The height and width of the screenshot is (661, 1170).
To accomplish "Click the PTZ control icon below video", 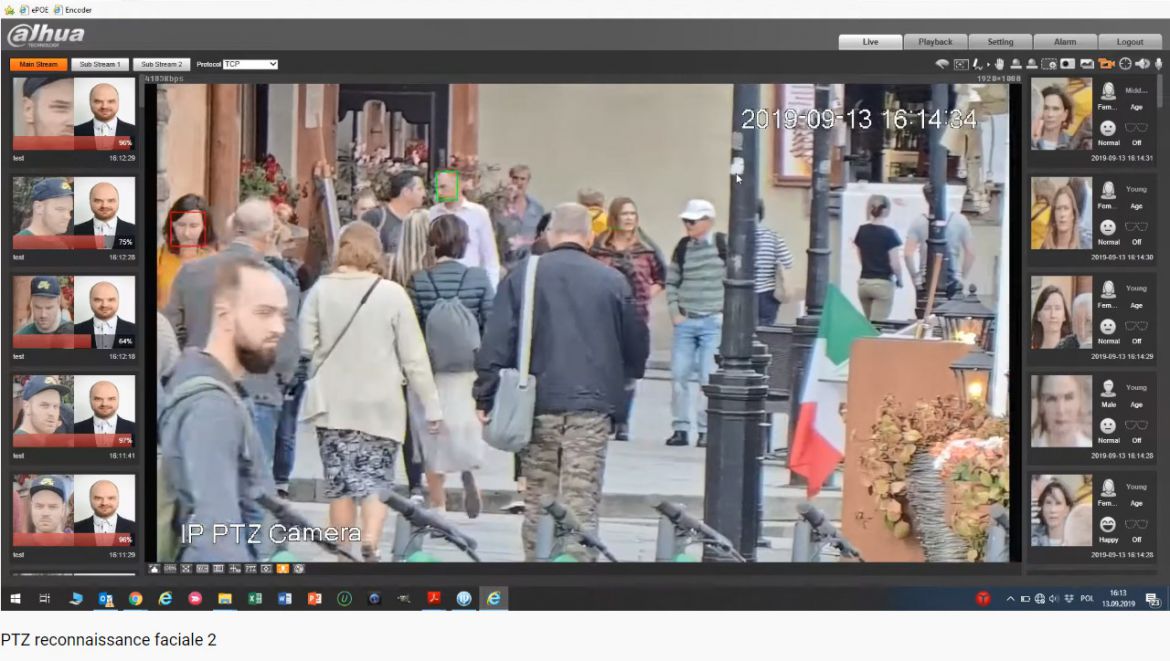I will click(251, 568).
